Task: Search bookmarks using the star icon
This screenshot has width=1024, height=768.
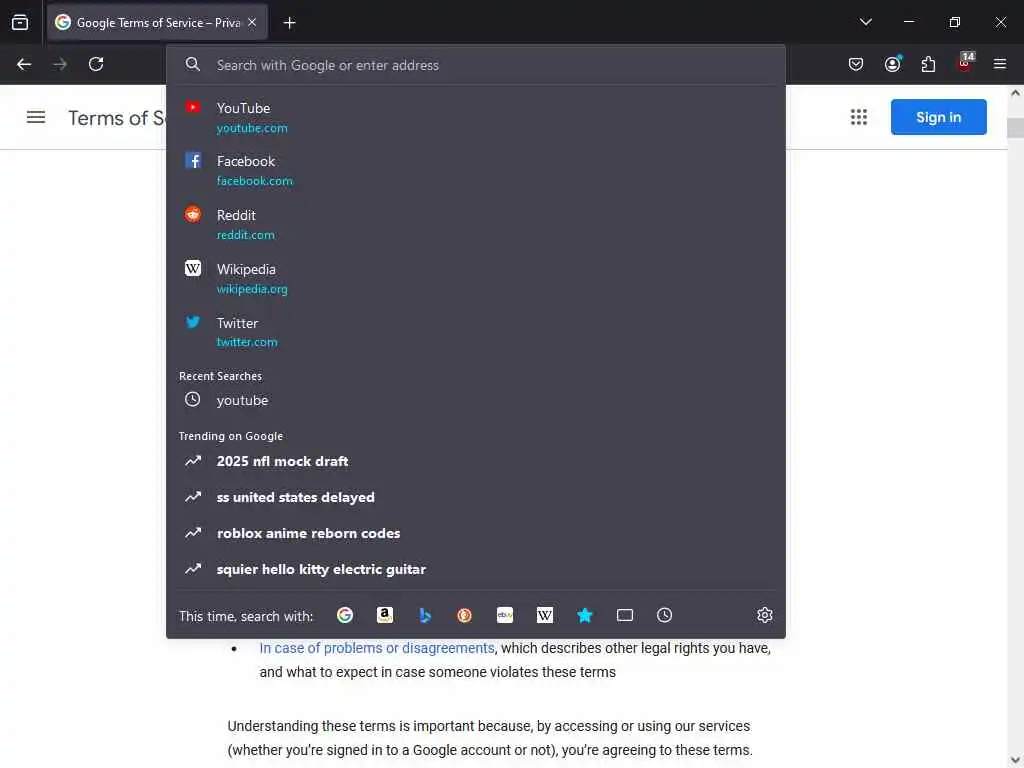Action: click(584, 615)
